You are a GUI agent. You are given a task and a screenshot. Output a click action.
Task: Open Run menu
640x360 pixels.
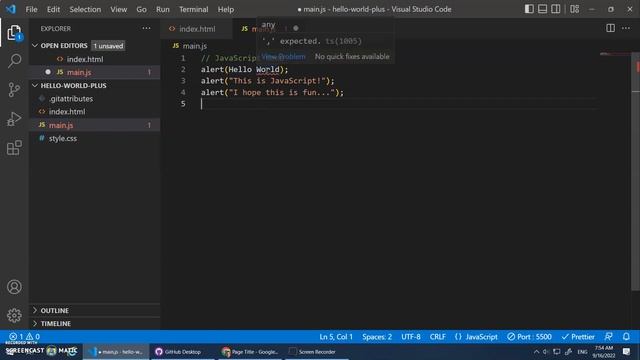click(x=162, y=9)
